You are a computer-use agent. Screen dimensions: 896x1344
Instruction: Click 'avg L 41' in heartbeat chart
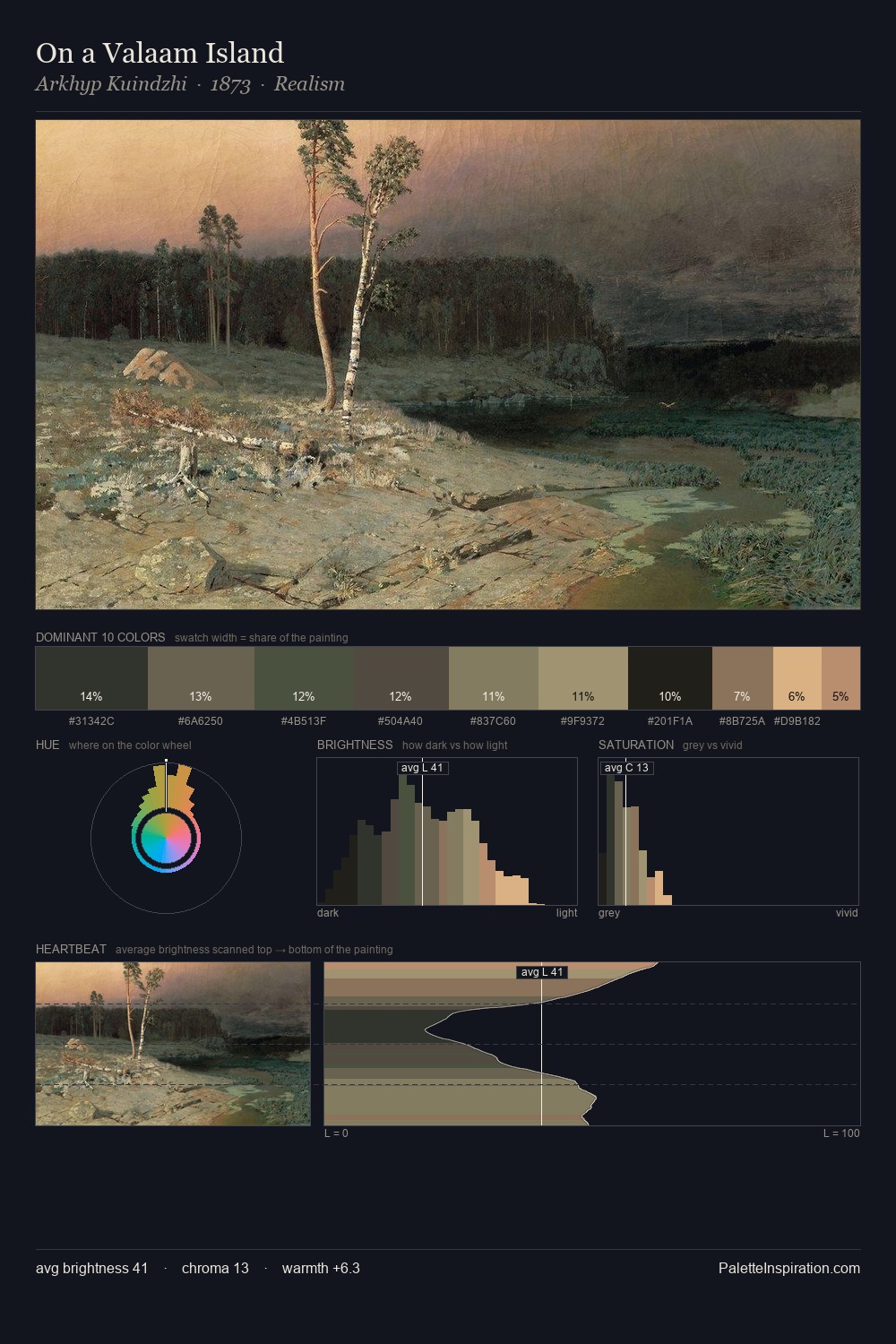(x=542, y=972)
